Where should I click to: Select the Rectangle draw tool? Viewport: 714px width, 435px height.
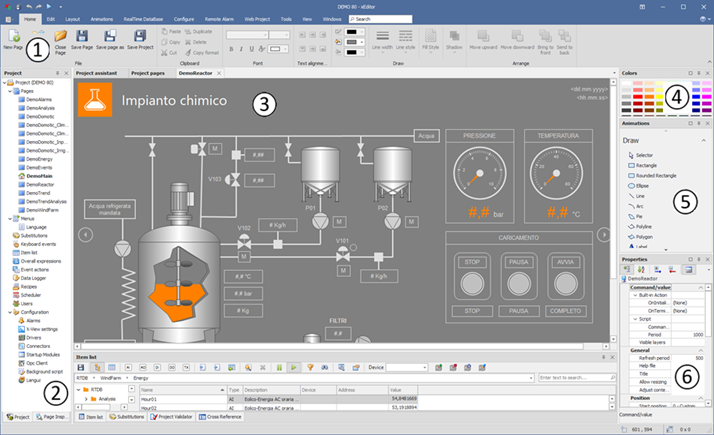(644, 166)
